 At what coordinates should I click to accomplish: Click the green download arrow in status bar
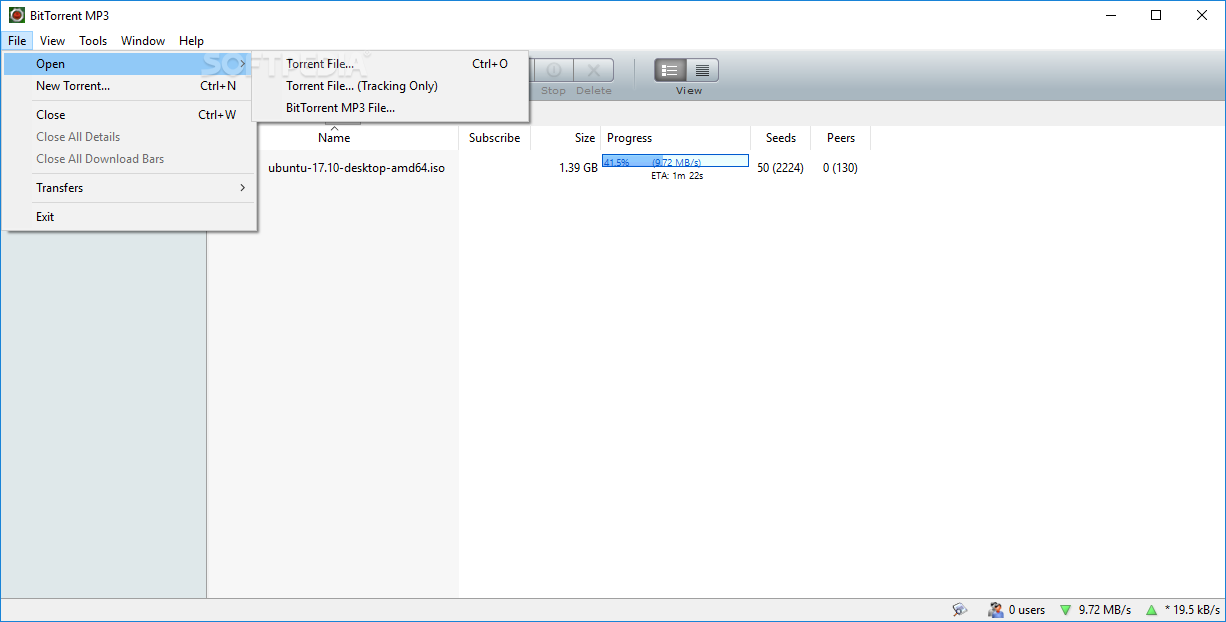click(1066, 610)
